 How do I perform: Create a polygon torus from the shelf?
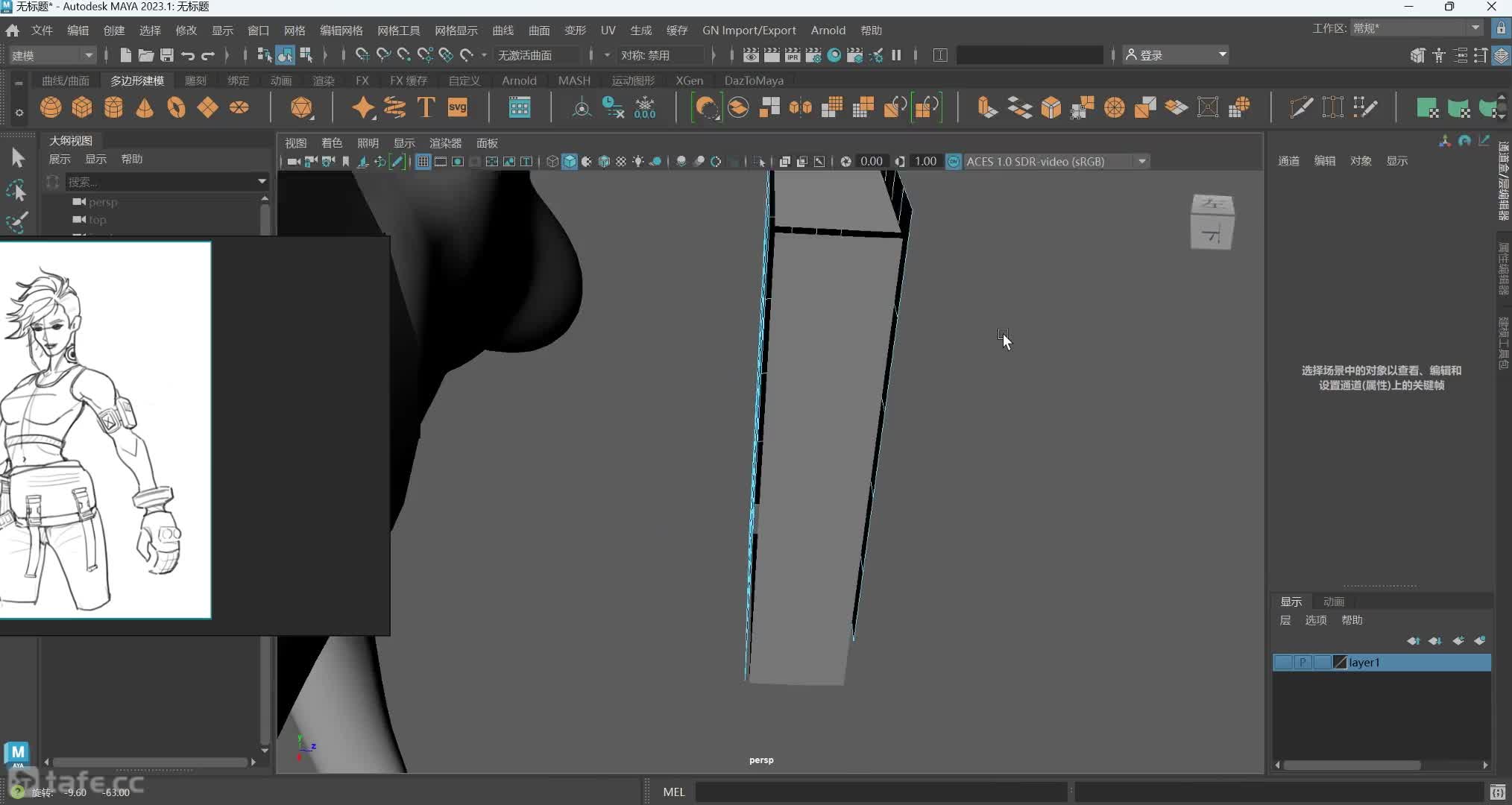pos(176,108)
